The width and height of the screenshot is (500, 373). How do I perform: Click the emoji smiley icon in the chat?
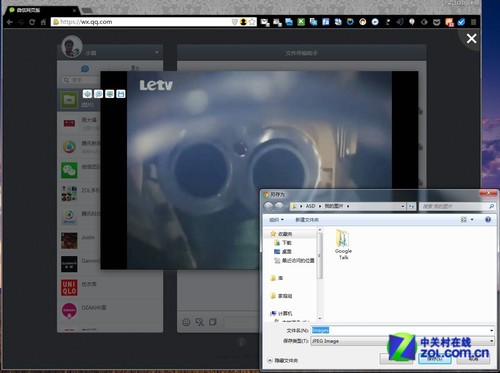[186, 322]
